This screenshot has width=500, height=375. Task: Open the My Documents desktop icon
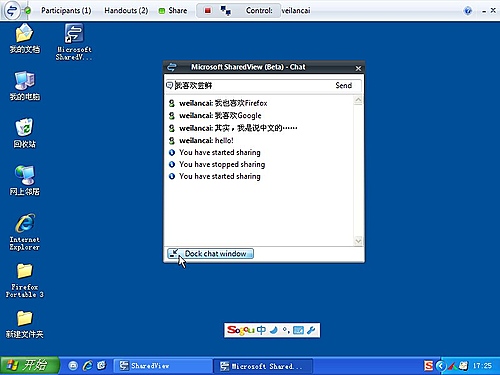point(24,39)
